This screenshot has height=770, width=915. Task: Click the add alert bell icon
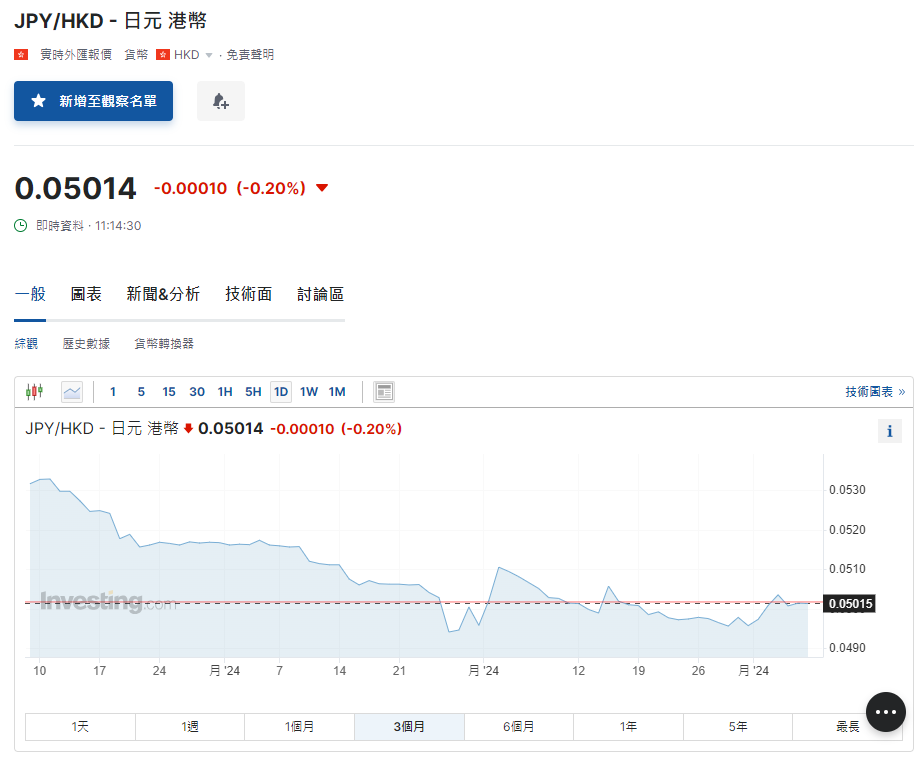(x=221, y=101)
